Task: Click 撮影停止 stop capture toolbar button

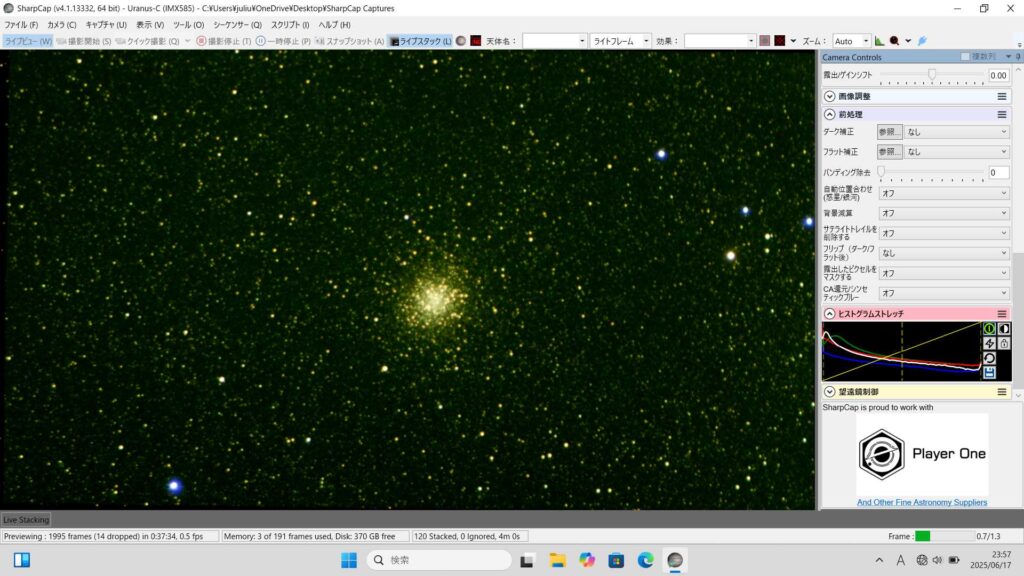Action: click(x=224, y=41)
